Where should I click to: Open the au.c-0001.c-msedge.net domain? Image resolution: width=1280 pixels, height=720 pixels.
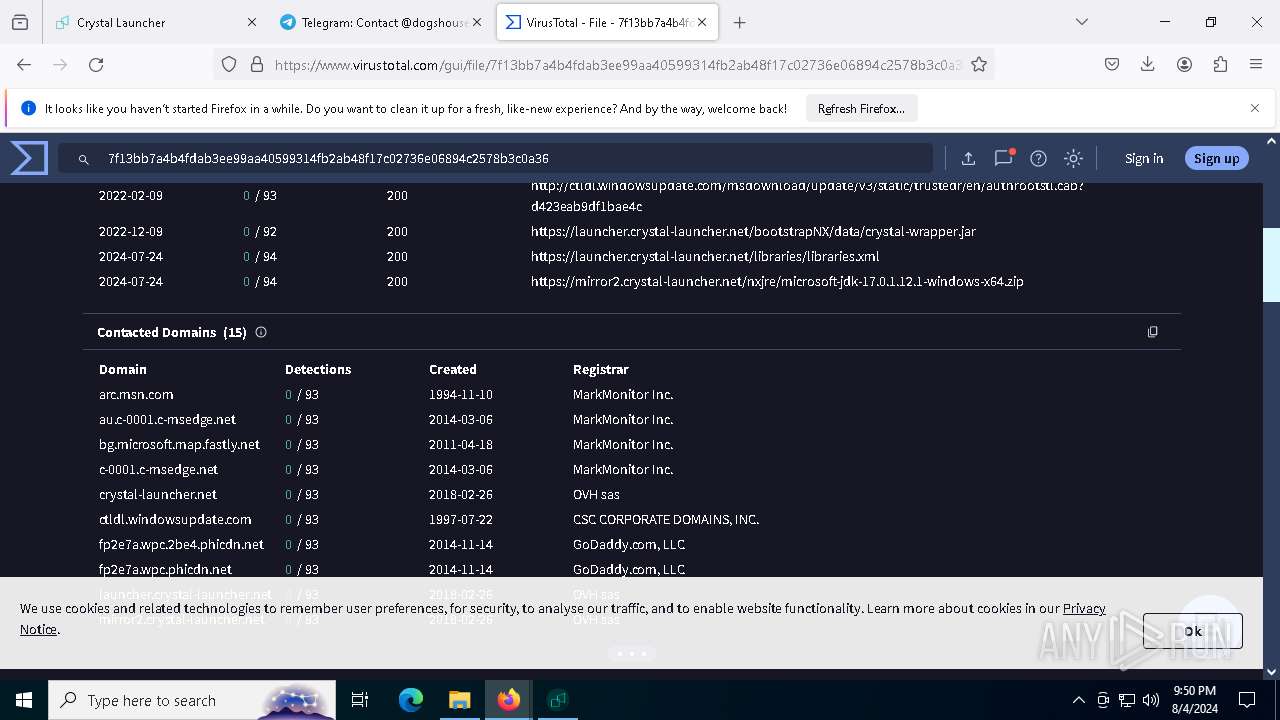click(x=167, y=419)
